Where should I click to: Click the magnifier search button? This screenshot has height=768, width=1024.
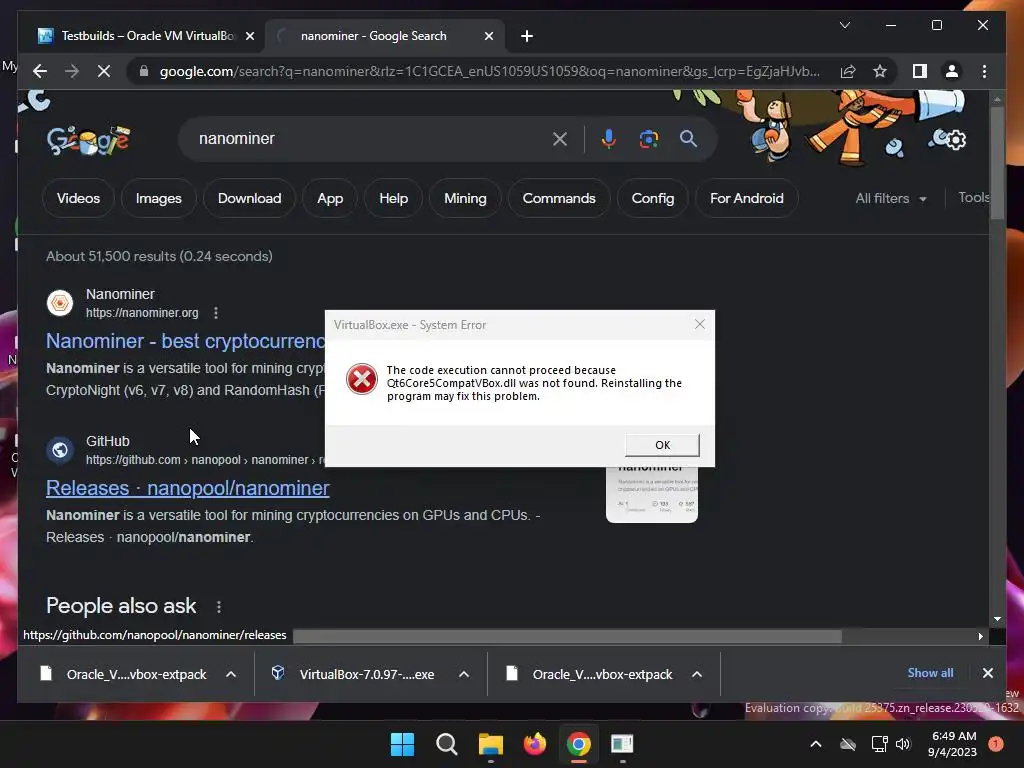[688, 139]
